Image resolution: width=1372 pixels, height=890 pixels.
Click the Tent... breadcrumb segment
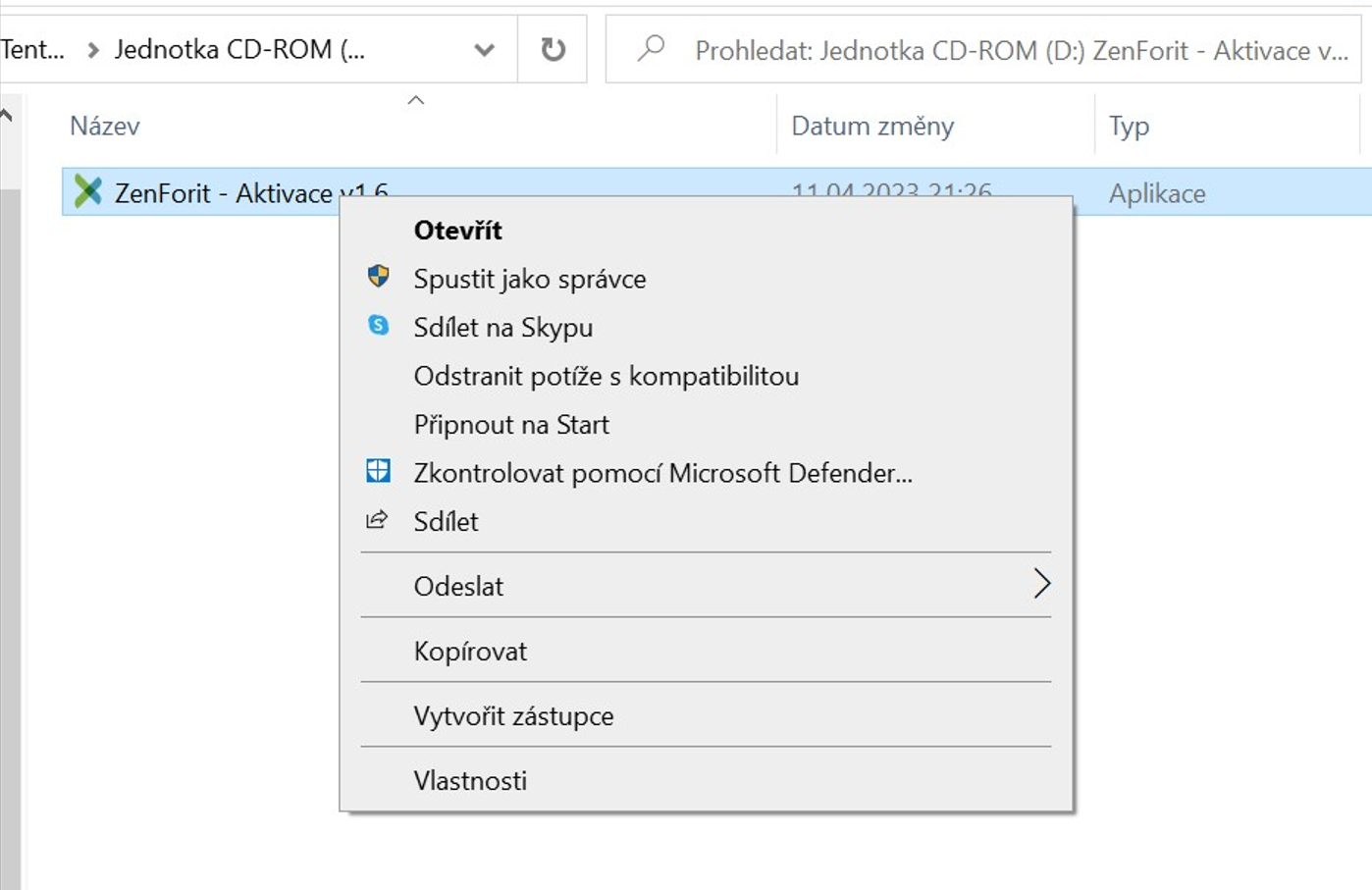click(32, 49)
